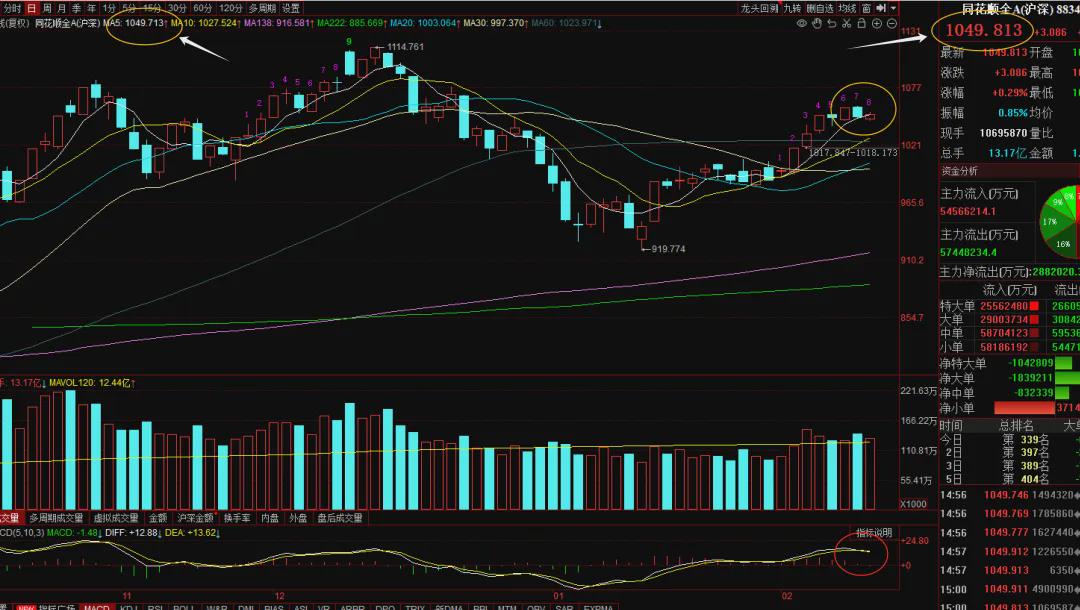Select 外盘 tab

[x=298, y=518]
